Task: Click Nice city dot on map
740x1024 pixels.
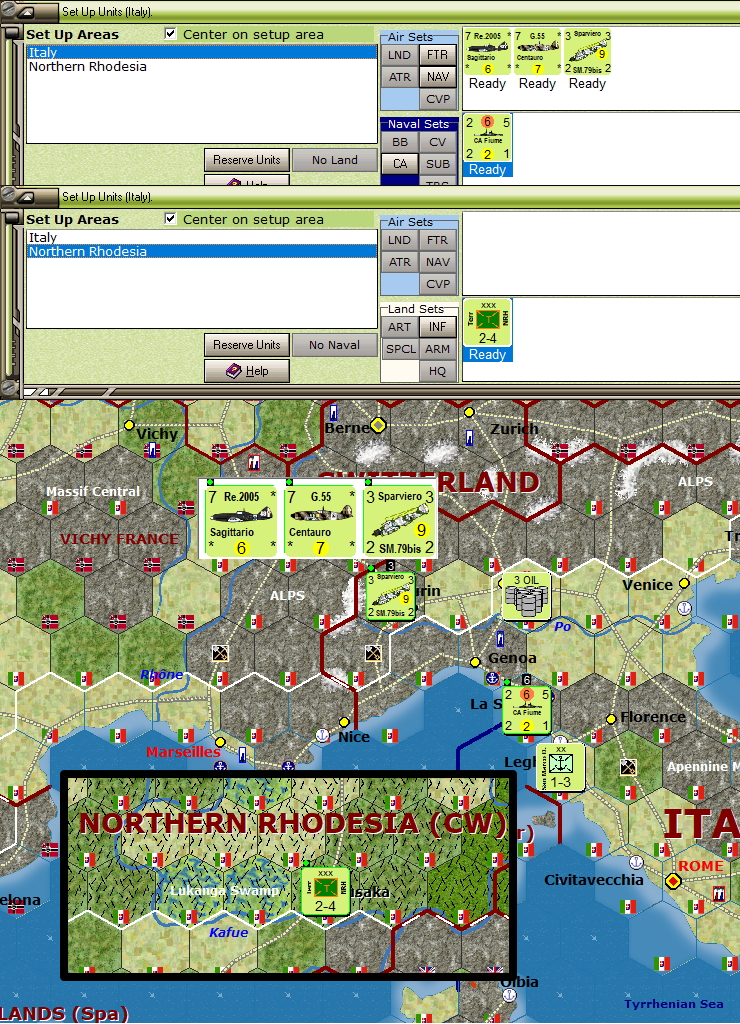Action: (x=344, y=722)
